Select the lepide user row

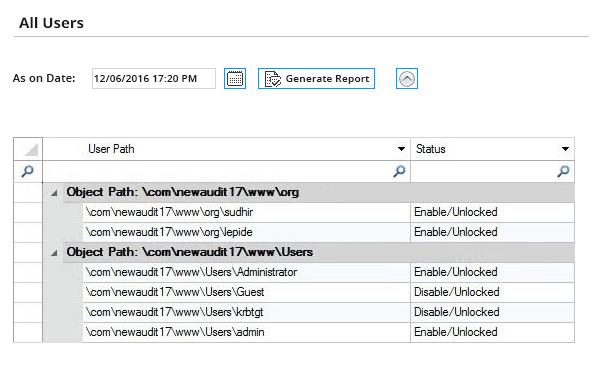coord(328,232)
